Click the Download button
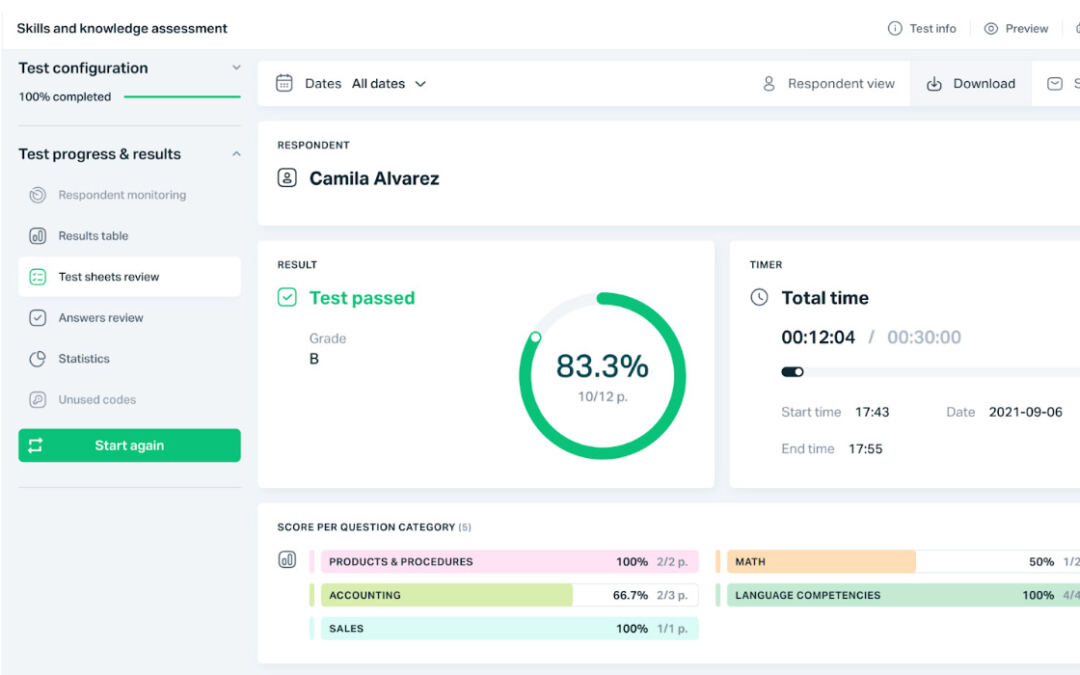 point(971,84)
